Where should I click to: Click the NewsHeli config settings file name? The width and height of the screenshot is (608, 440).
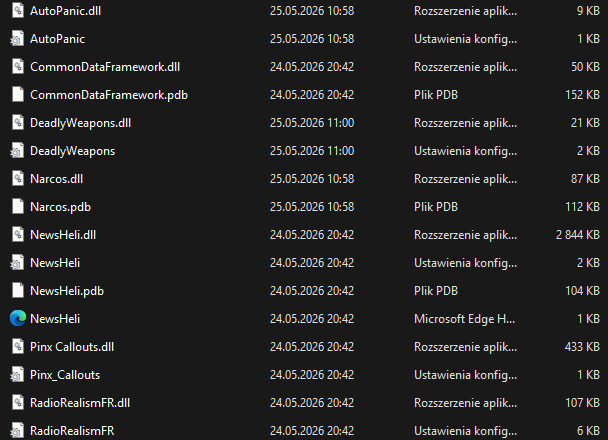[x=55, y=263]
